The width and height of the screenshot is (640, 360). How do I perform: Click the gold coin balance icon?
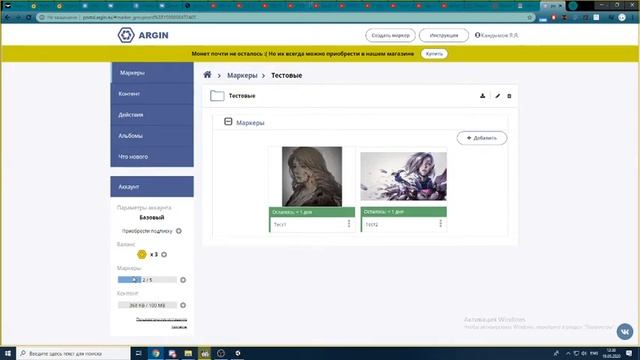(142, 254)
